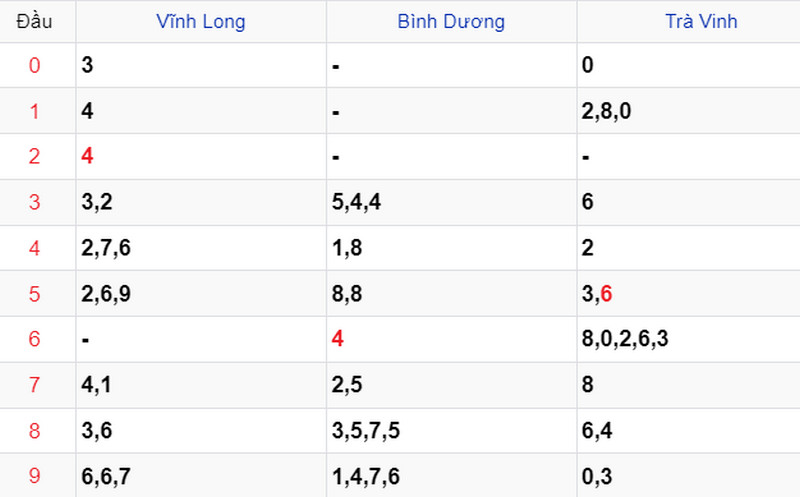
Task: Click the cell containing 3,5,7,5
Action: point(365,431)
